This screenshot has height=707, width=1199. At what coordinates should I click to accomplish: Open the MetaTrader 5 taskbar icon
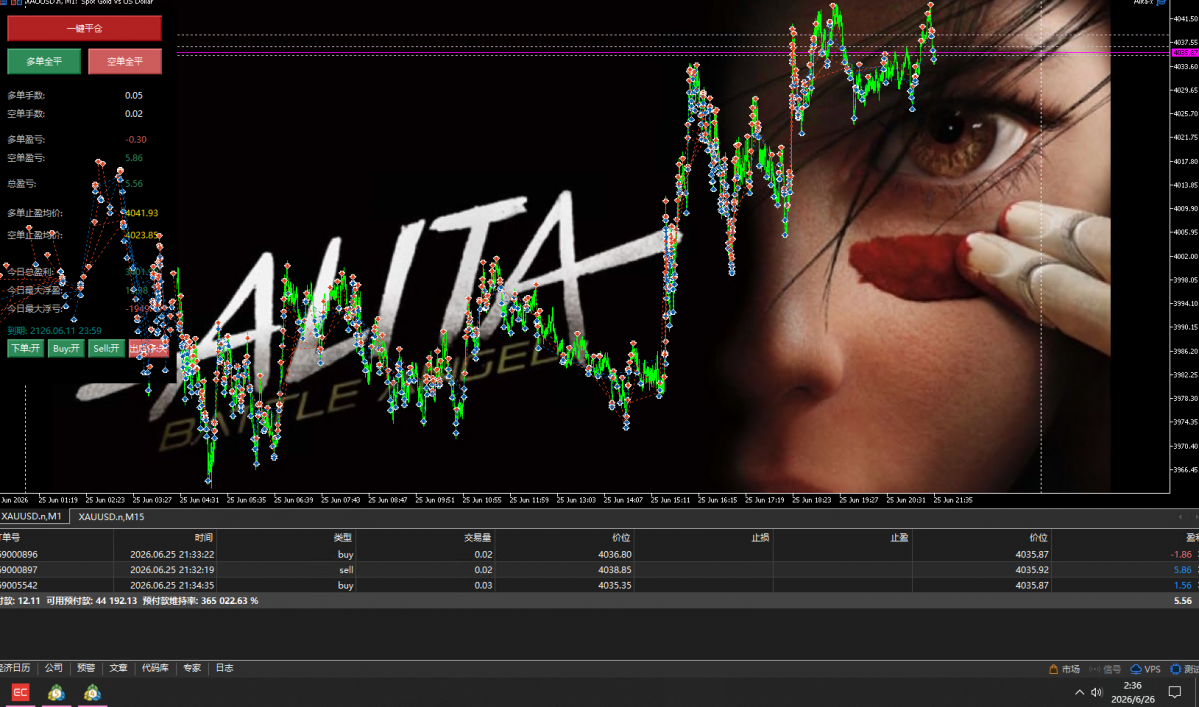[56, 692]
